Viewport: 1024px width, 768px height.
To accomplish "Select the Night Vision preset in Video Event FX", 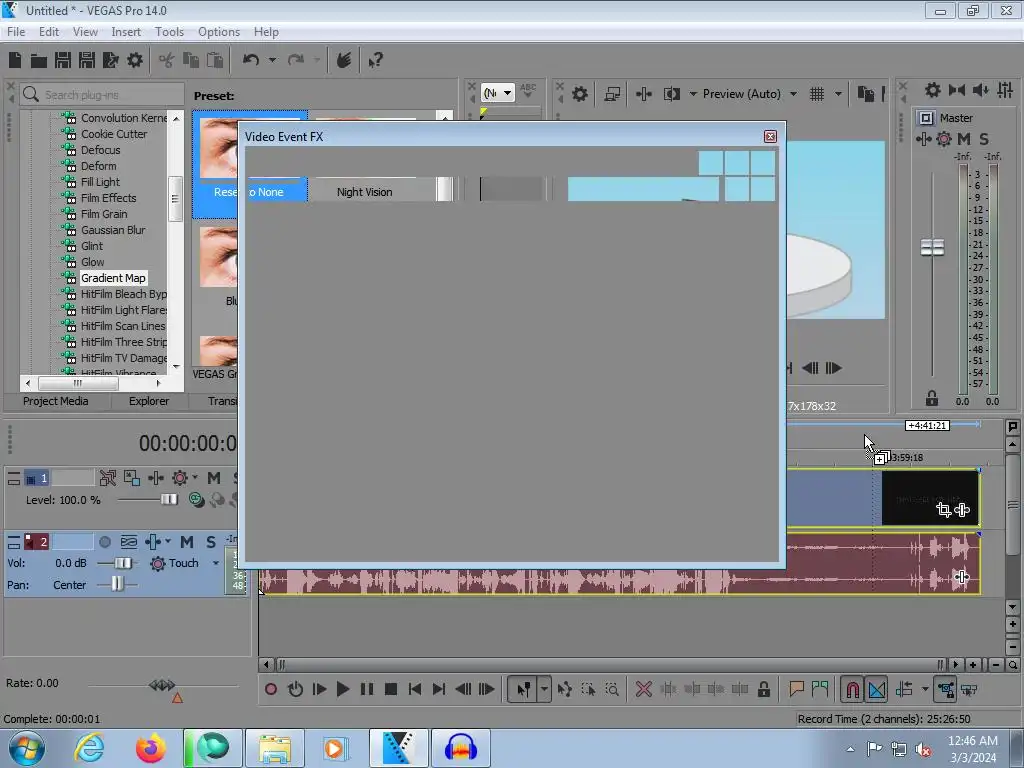I will click(364, 192).
